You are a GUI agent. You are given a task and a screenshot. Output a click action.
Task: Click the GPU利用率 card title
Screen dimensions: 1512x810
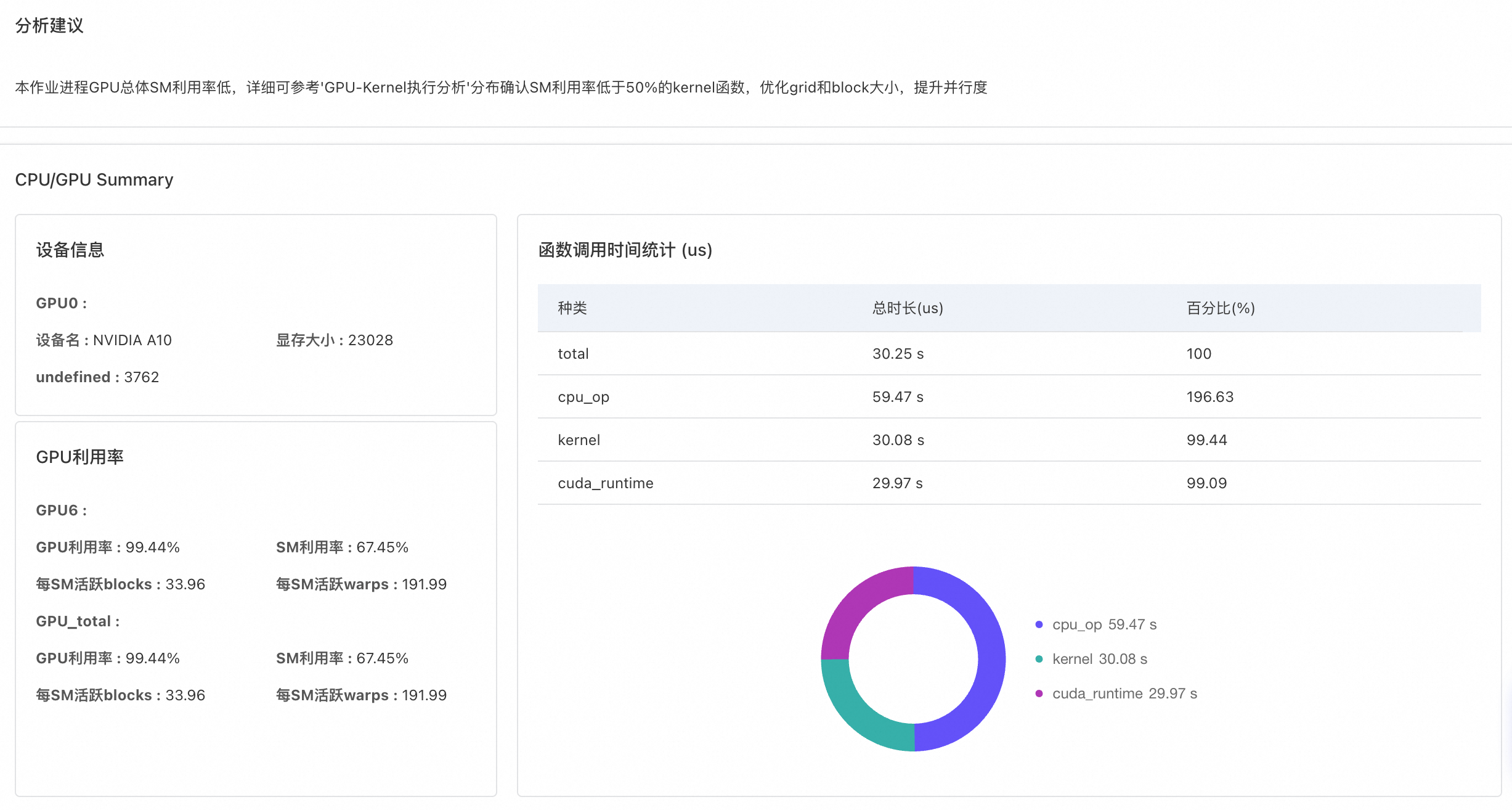pos(80,457)
